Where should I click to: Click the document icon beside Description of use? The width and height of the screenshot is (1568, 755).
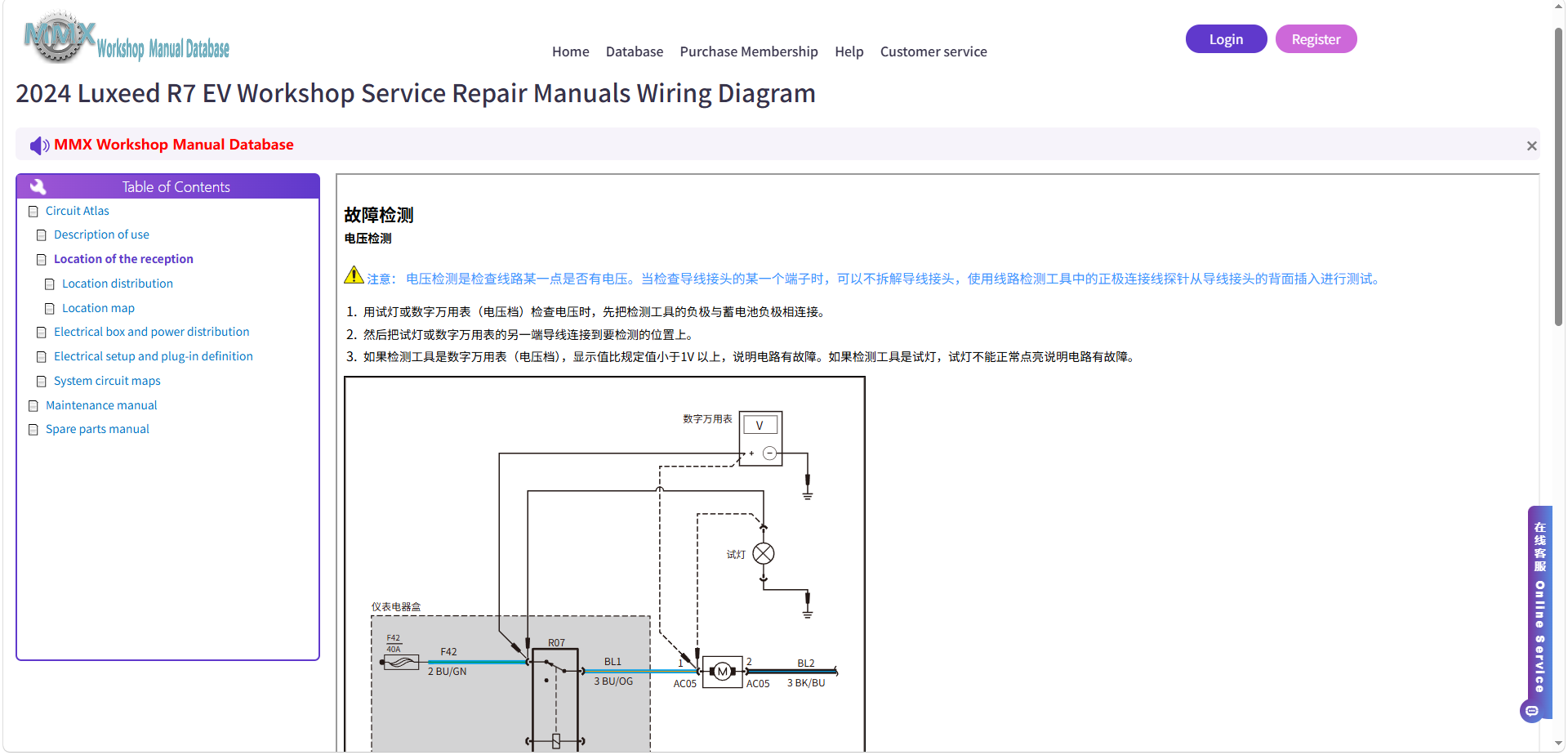point(42,235)
